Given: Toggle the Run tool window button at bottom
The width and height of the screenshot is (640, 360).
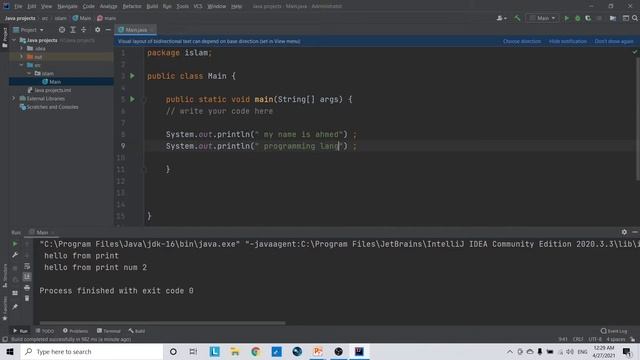Looking at the screenshot, I should (x=20, y=331).
